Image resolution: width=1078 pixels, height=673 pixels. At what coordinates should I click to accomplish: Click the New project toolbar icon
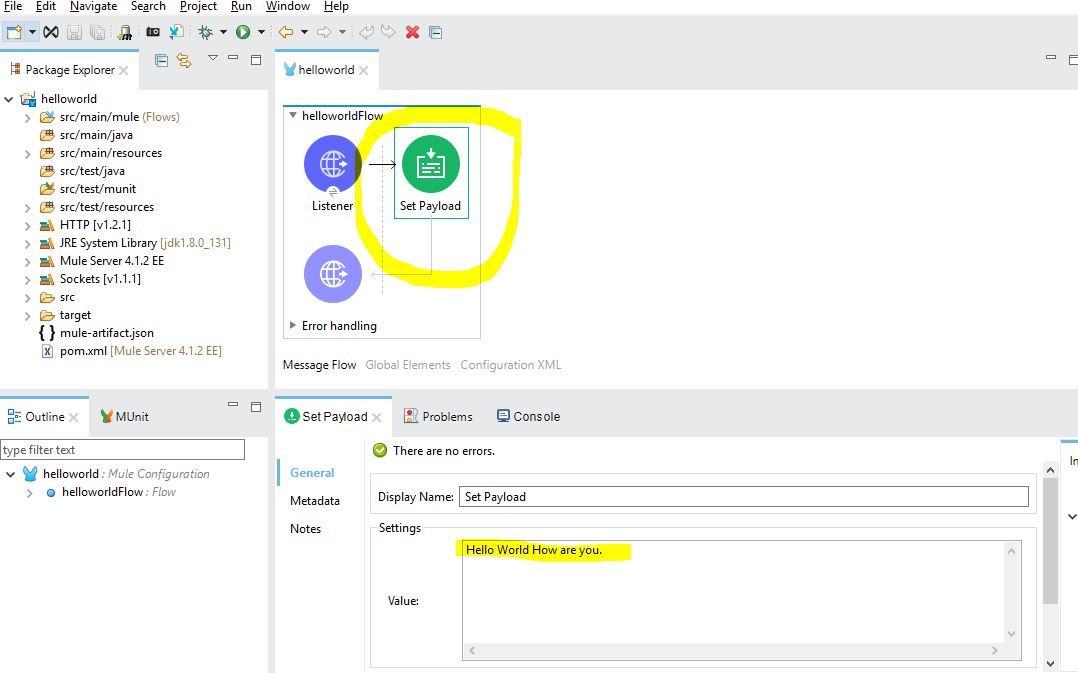(14, 32)
